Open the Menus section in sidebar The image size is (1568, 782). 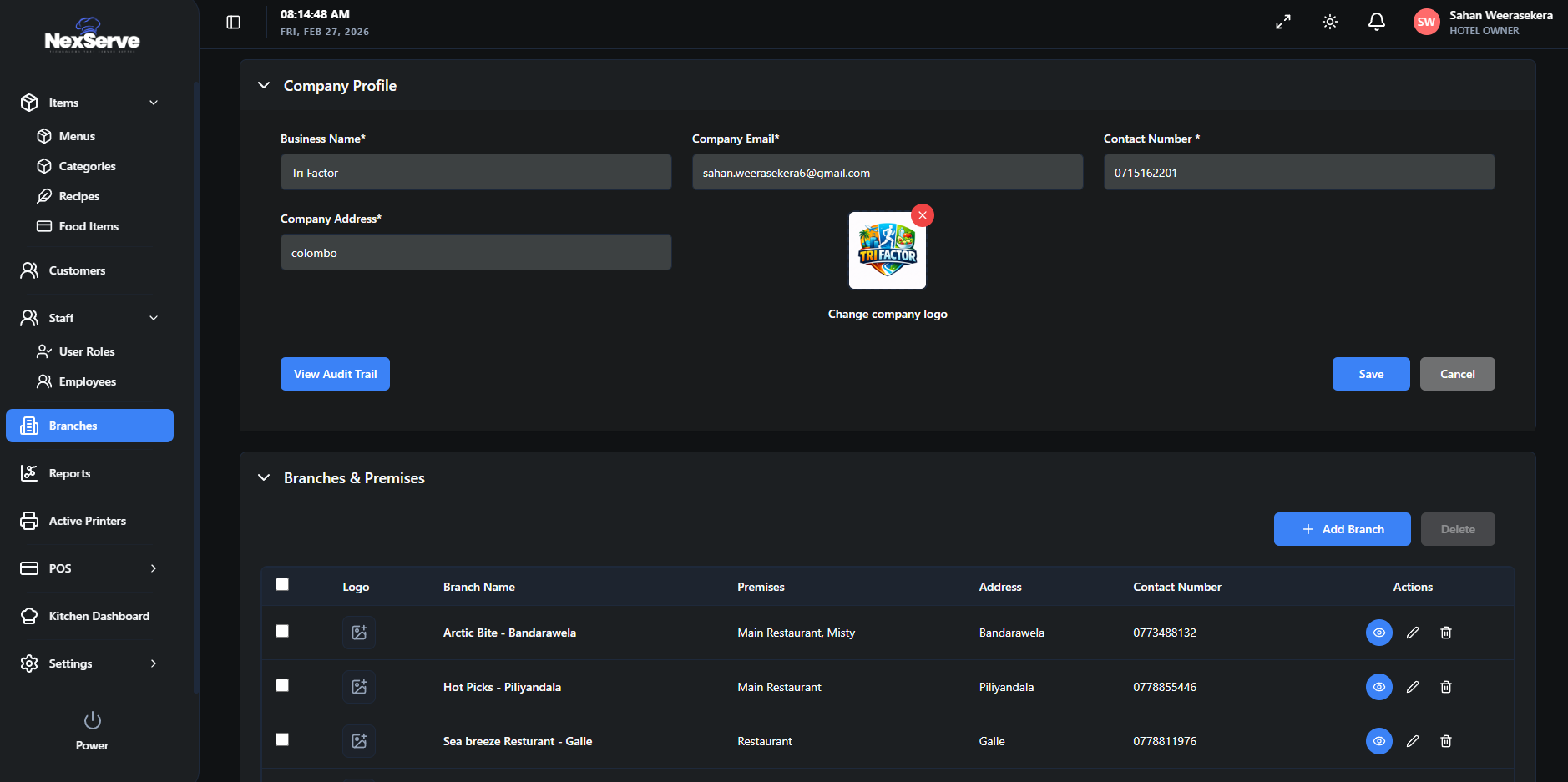75,136
